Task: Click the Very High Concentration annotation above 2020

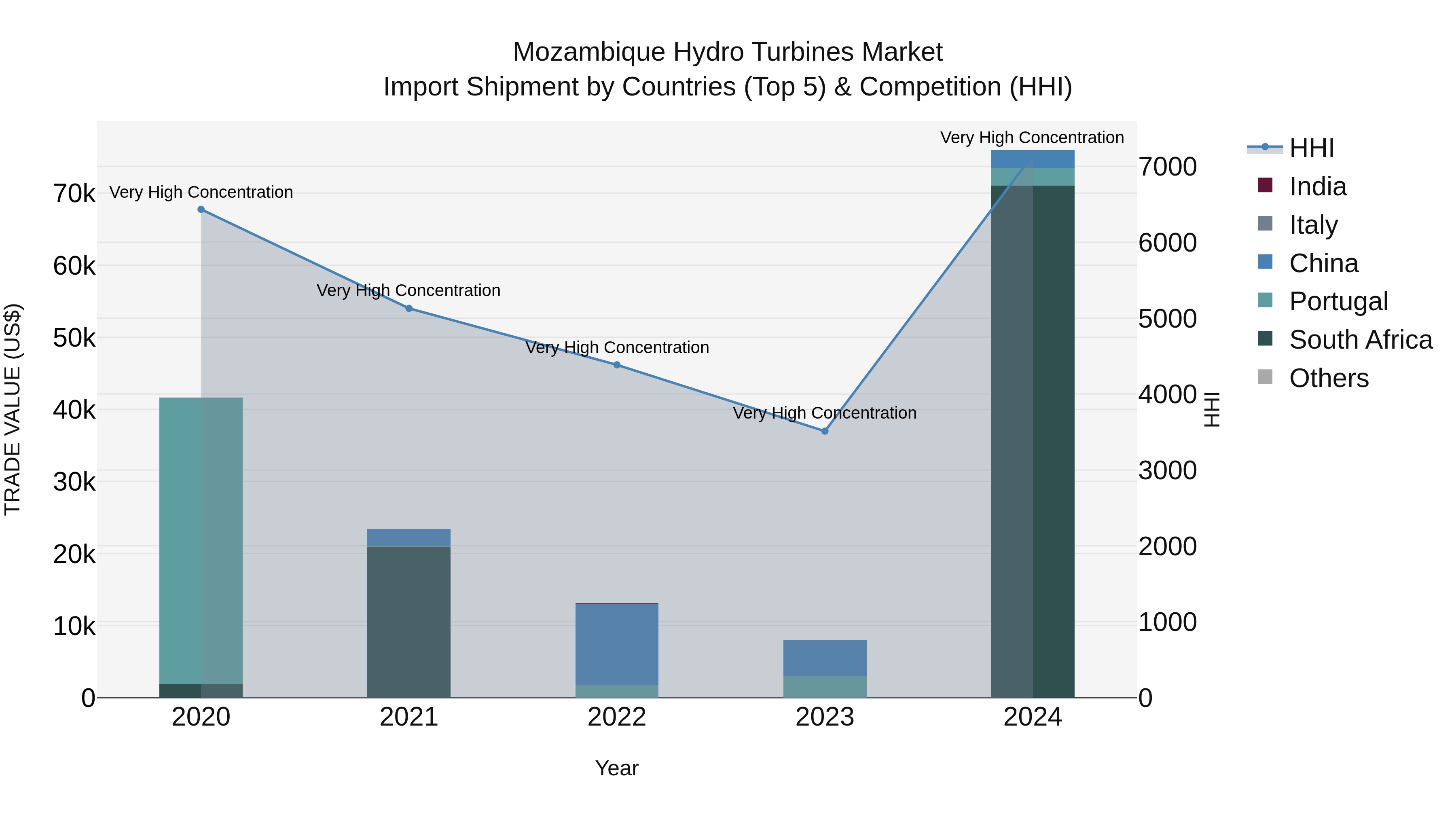Action: click(201, 192)
